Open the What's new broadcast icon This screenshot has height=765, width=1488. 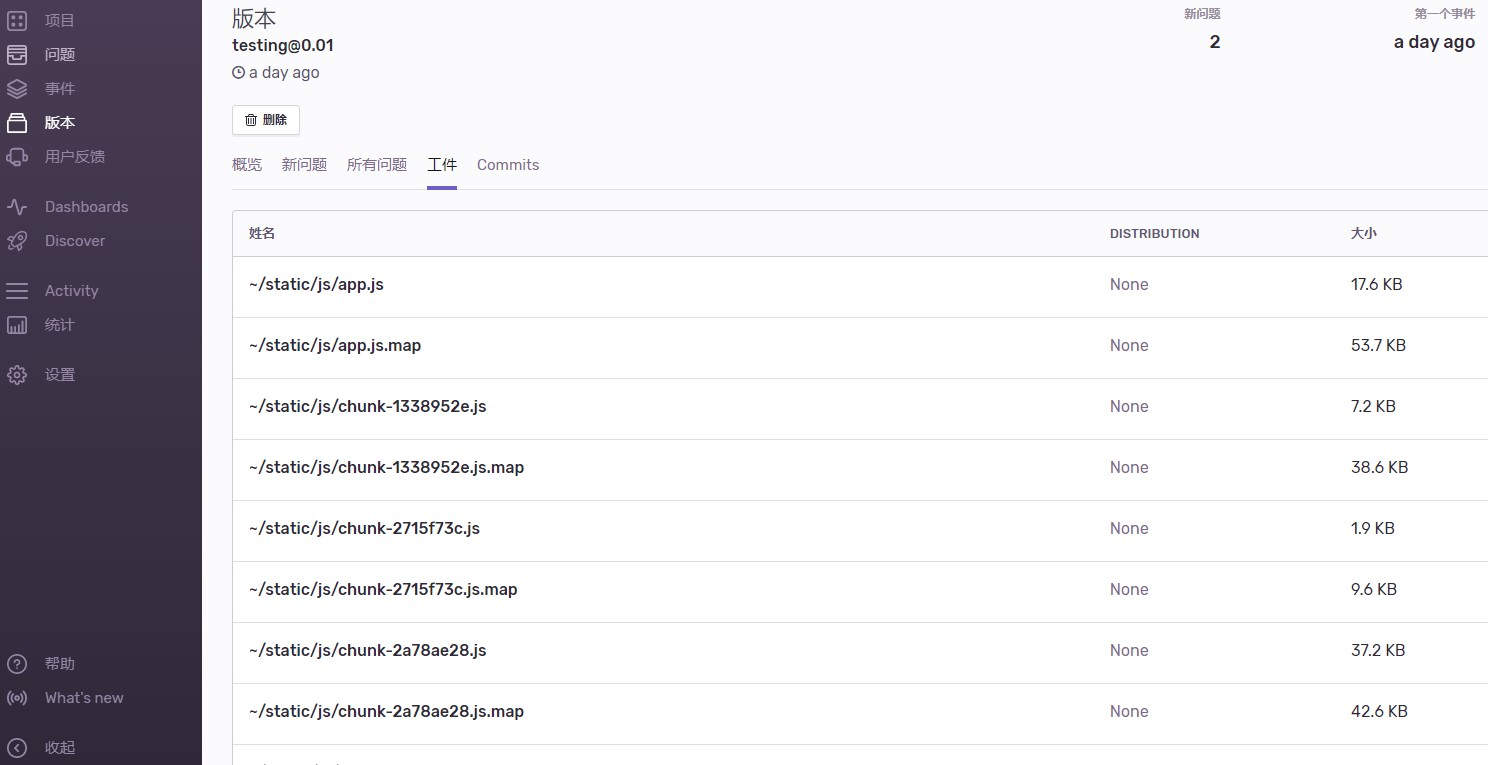coord(17,698)
